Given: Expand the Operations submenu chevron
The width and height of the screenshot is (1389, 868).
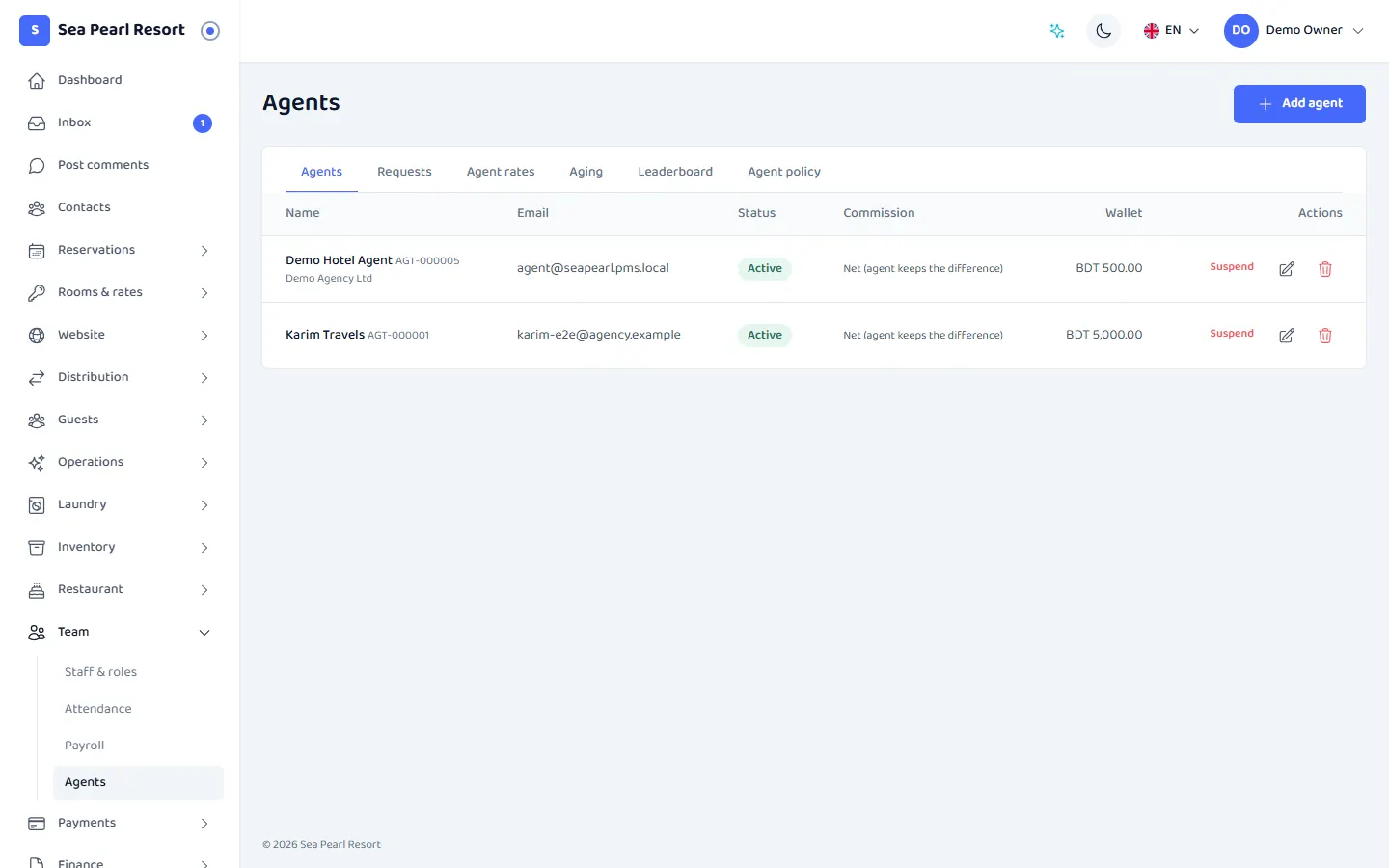Looking at the screenshot, I should coord(204,463).
